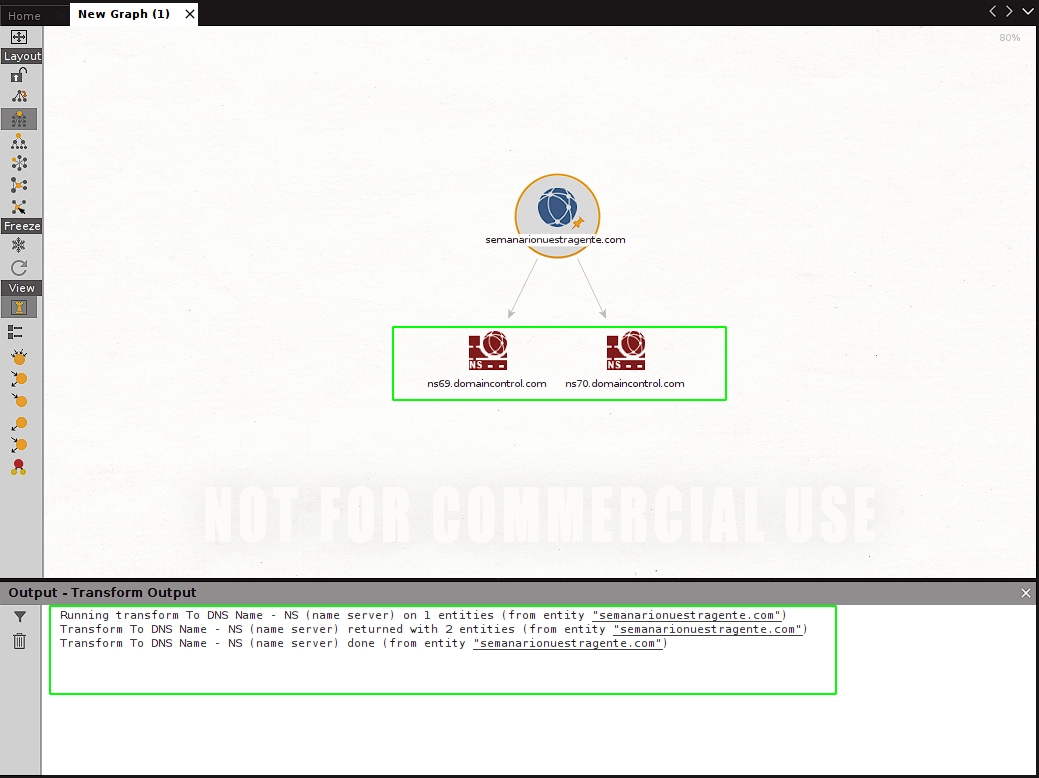The height and width of the screenshot is (778, 1039).
Task: Toggle the chess rook normal view button
Action: click(x=19, y=307)
